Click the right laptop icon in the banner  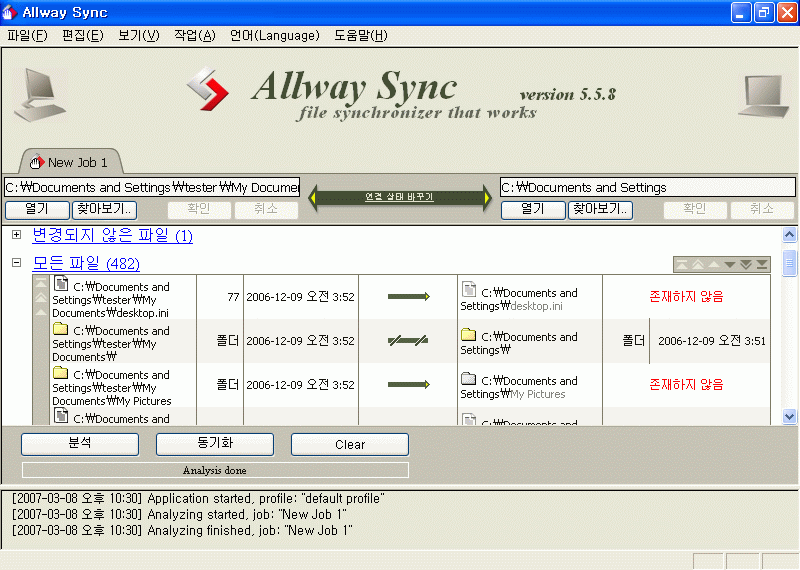tap(764, 96)
